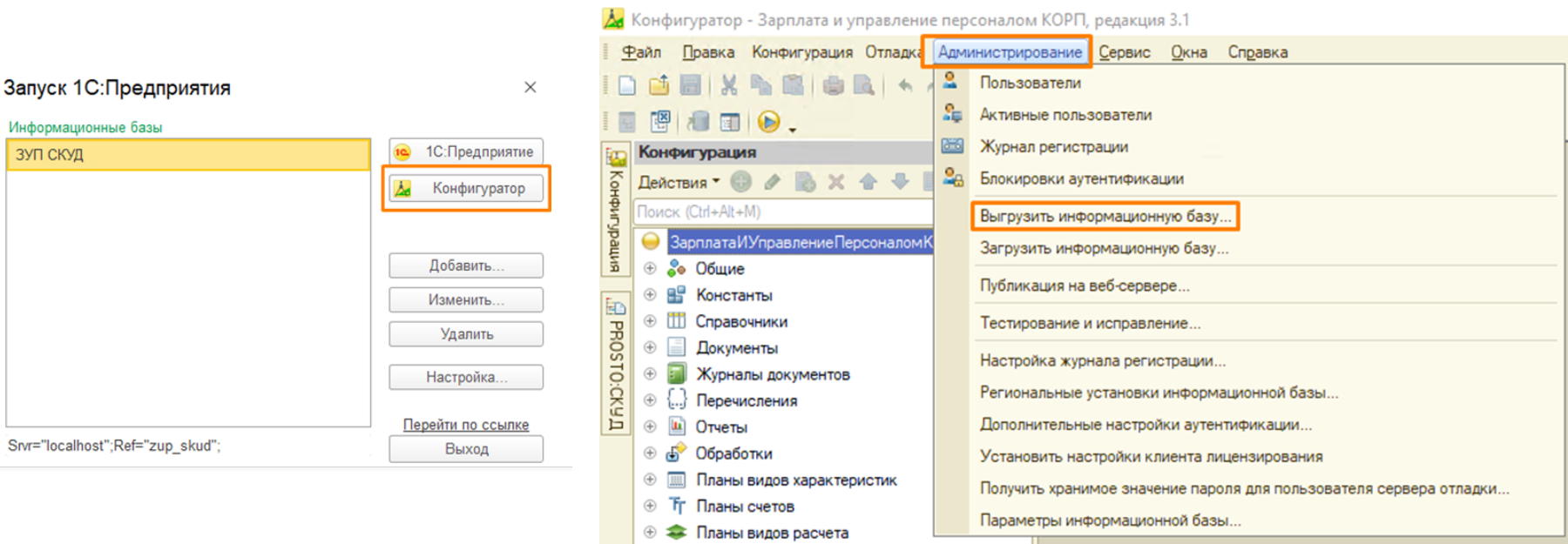Select the ЗарплатаИУправлениеПерсоналом root node
This screenshot has height=544, width=1568.
coord(800,242)
